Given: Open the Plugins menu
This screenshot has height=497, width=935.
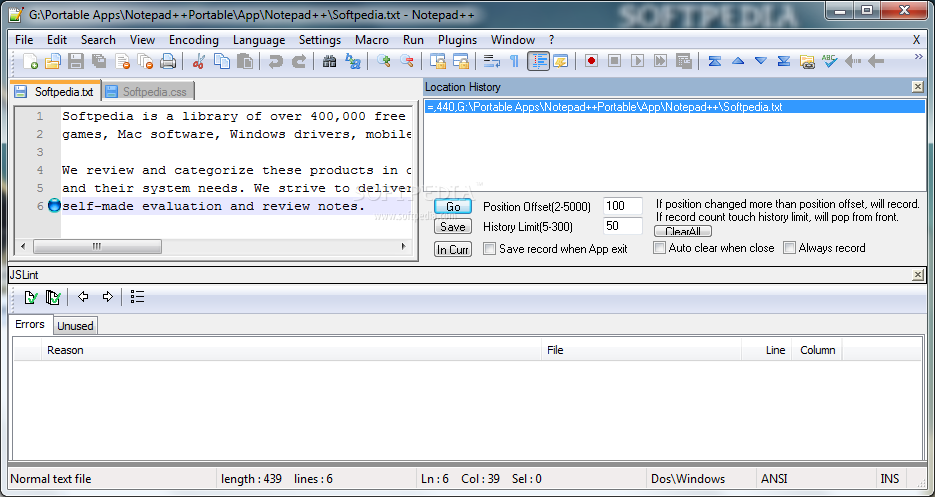Looking at the screenshot, I should coord(457,40).
